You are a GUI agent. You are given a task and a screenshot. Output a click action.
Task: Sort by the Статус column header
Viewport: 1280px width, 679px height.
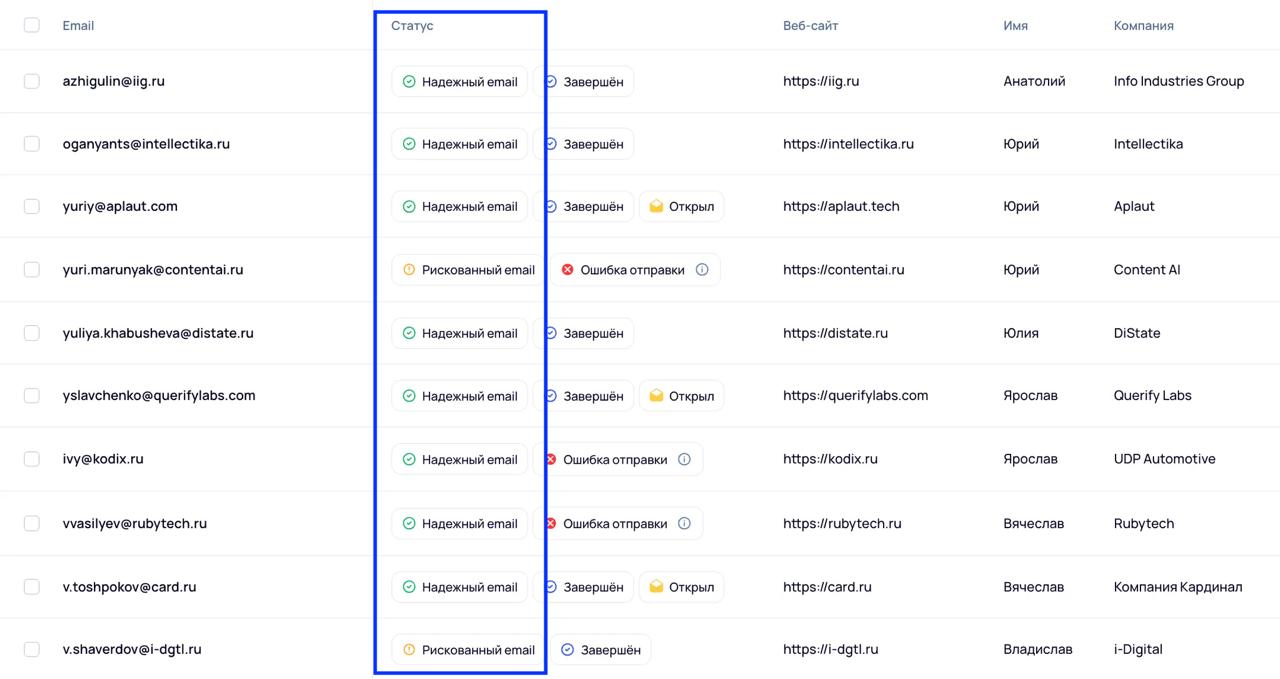coord(412,26)
